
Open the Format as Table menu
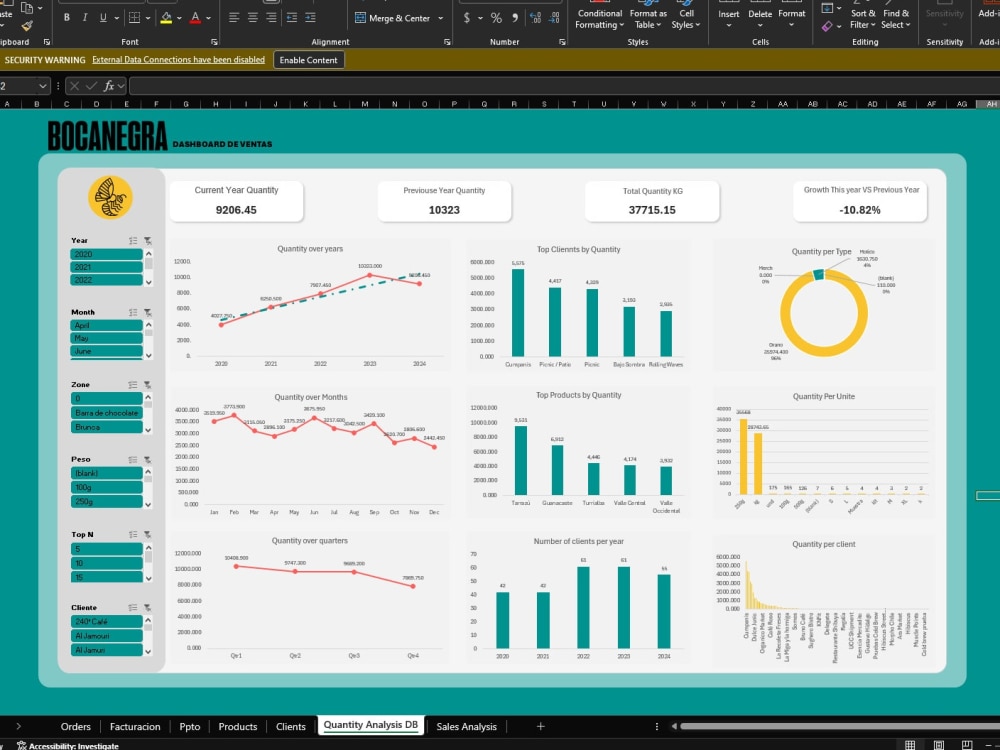(648, 19)
